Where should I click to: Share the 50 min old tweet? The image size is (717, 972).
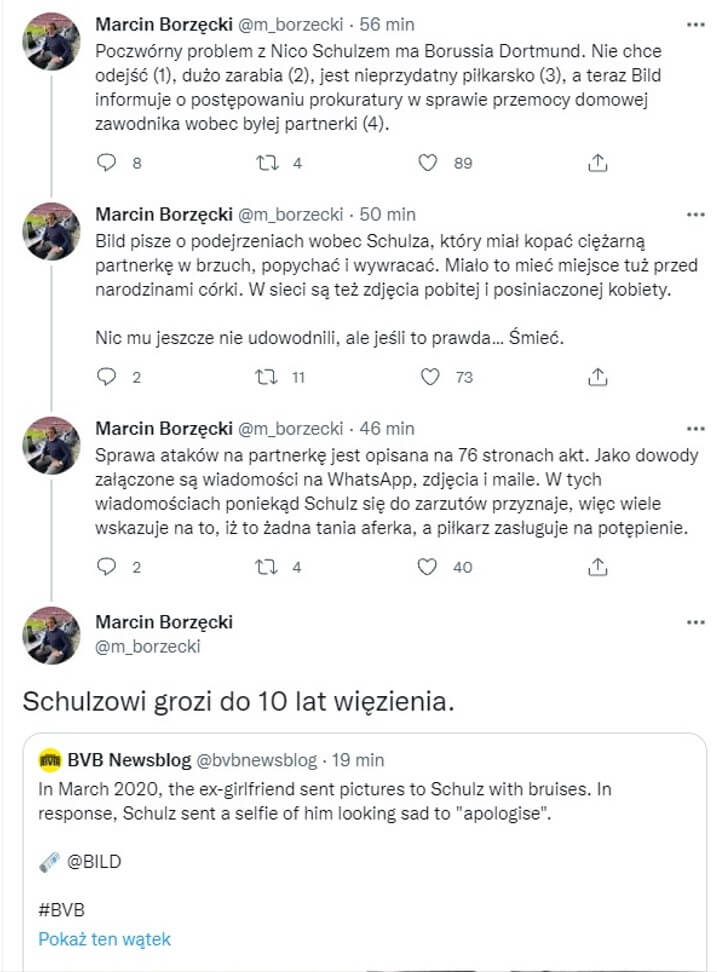[597, 376]
